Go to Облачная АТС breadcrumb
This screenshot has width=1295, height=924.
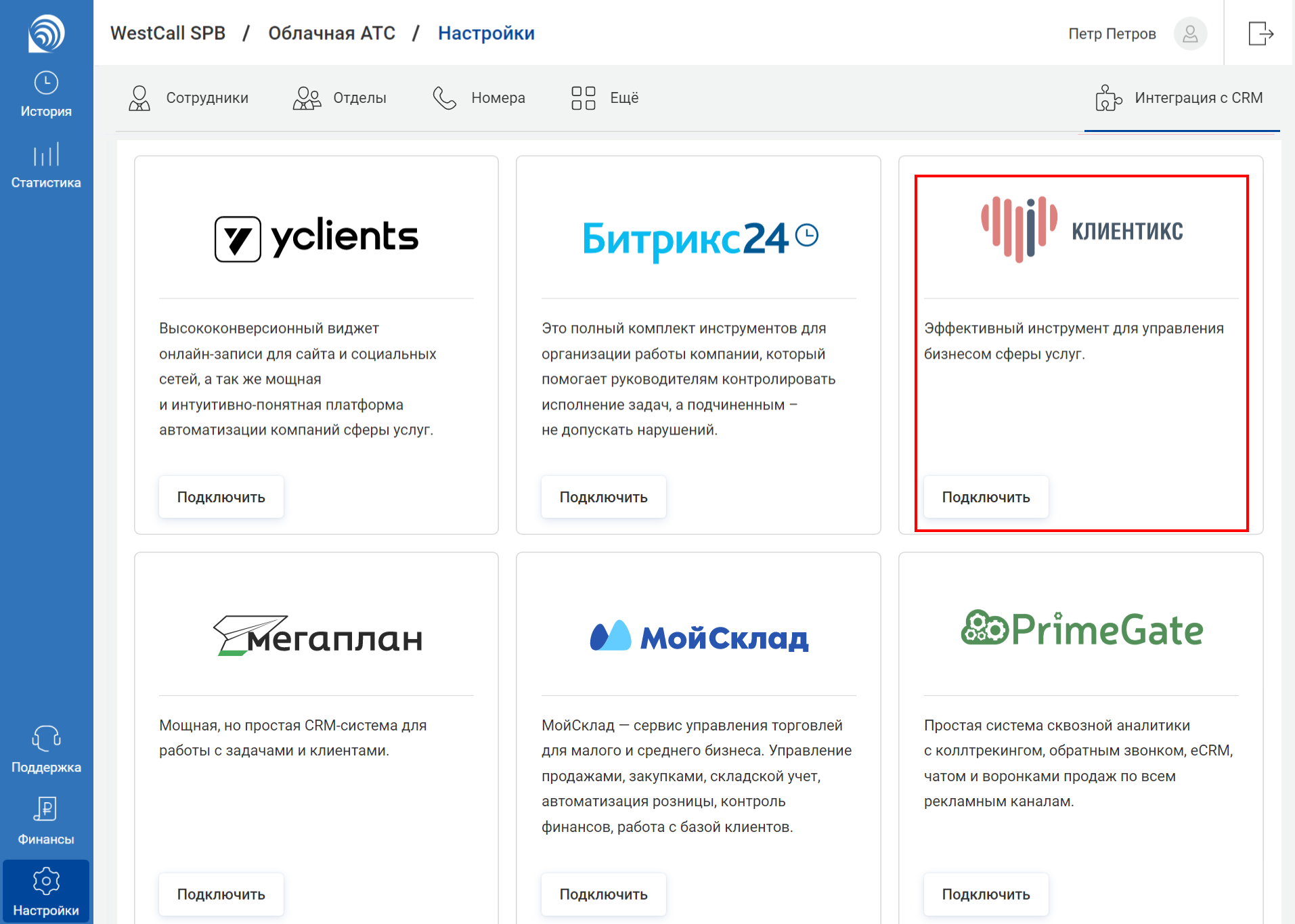(332, 33)
